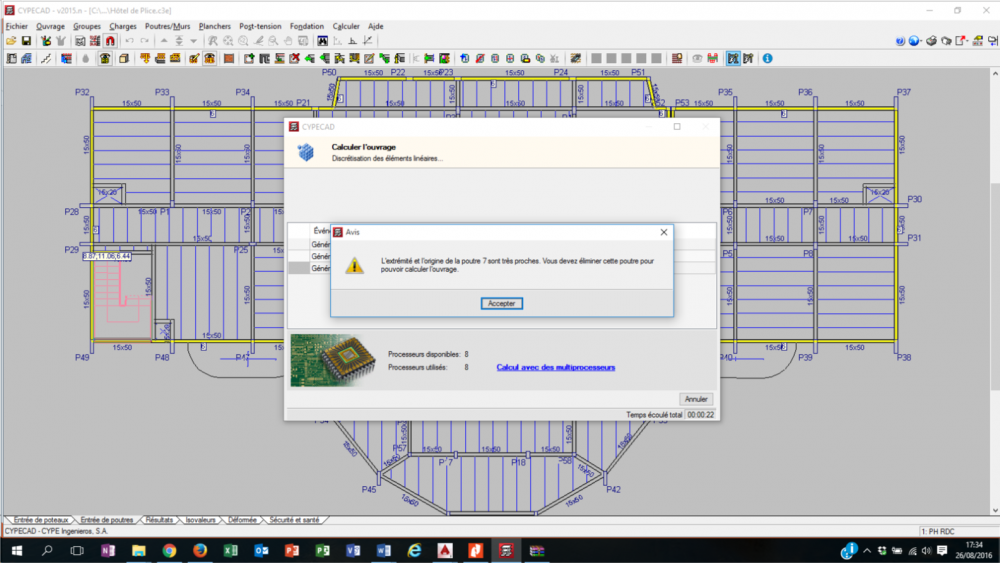Click the binoculars search icon
The image size is (1000, 563).
pos(323,41)
